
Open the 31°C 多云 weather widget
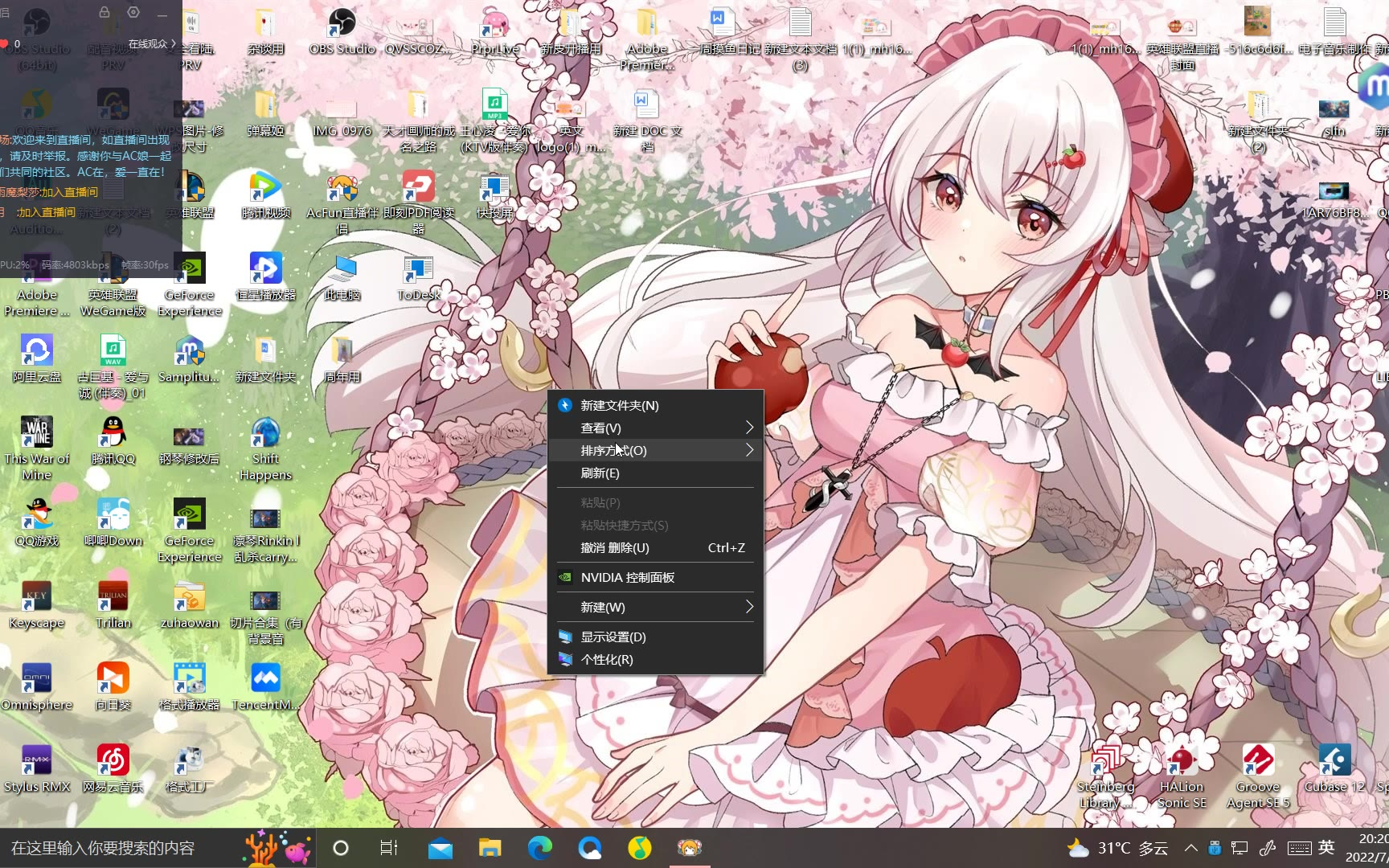(1117, 848)
